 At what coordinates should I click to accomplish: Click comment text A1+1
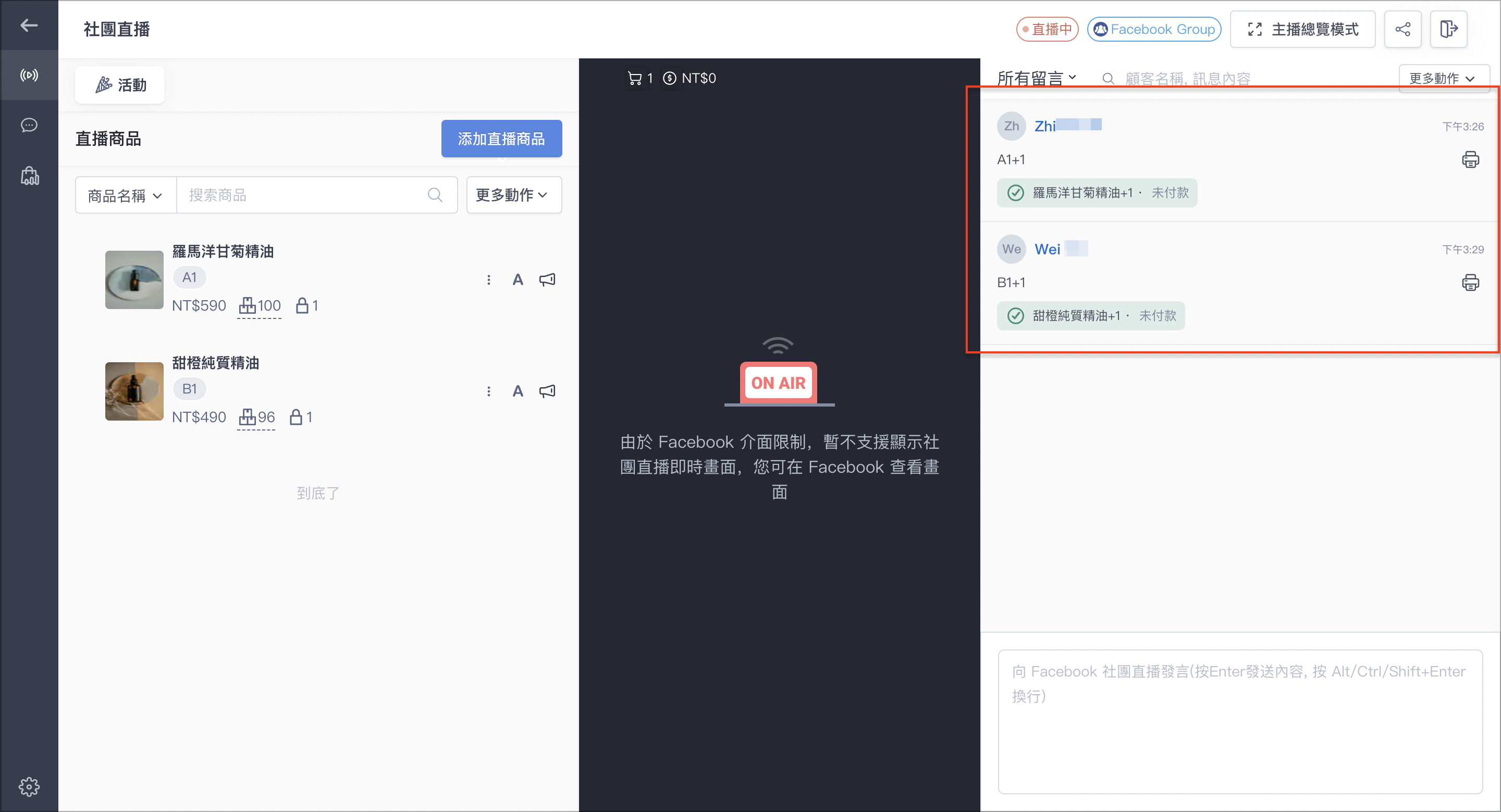coord(1011,159)
